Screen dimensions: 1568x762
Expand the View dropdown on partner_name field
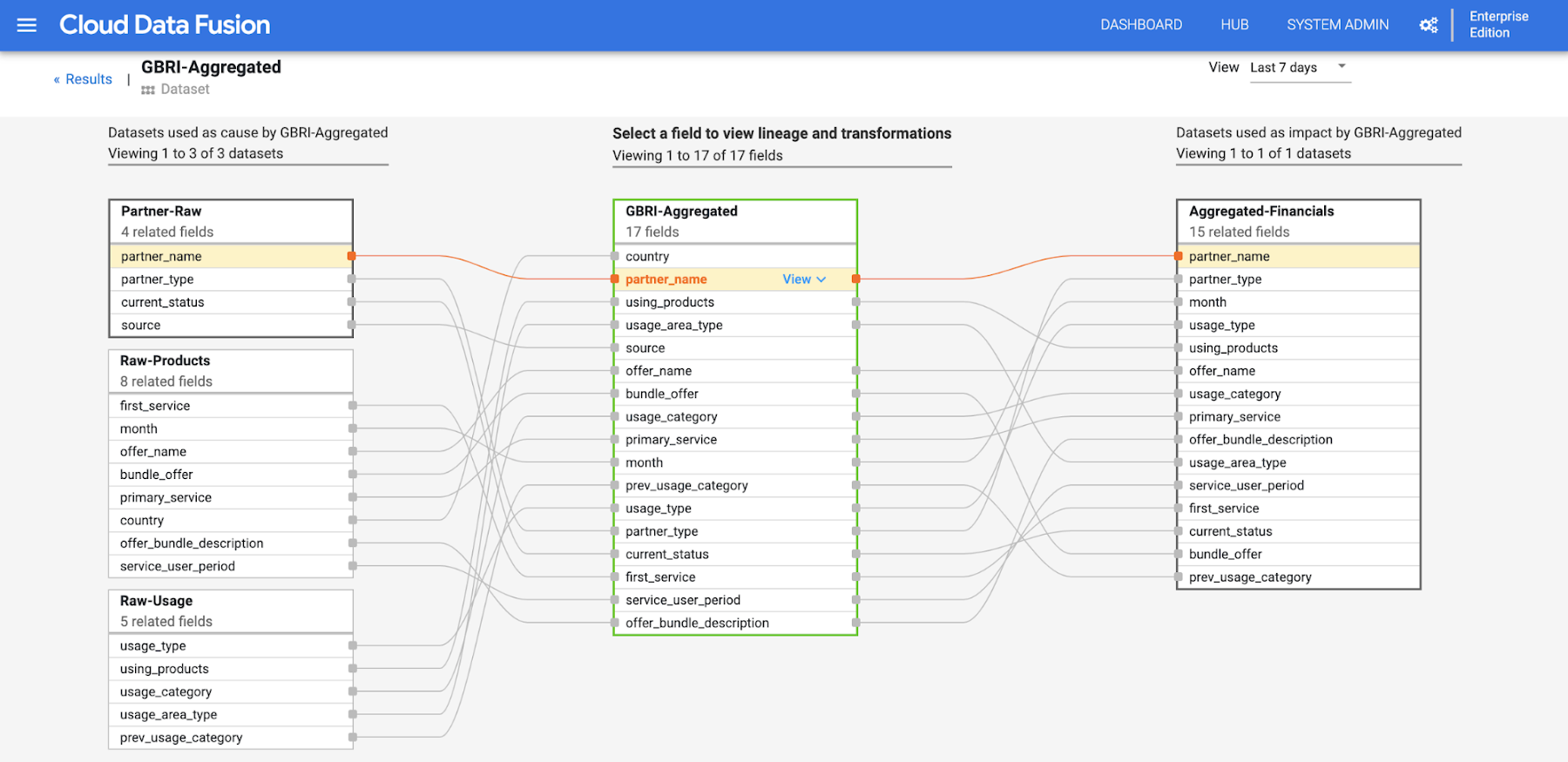pyautogui.click(x=804, y=280)
